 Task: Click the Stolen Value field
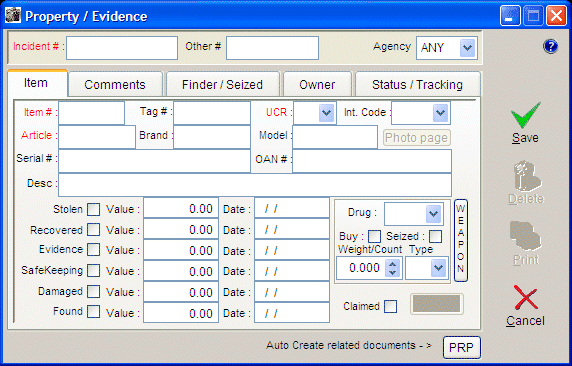point(181,208)
